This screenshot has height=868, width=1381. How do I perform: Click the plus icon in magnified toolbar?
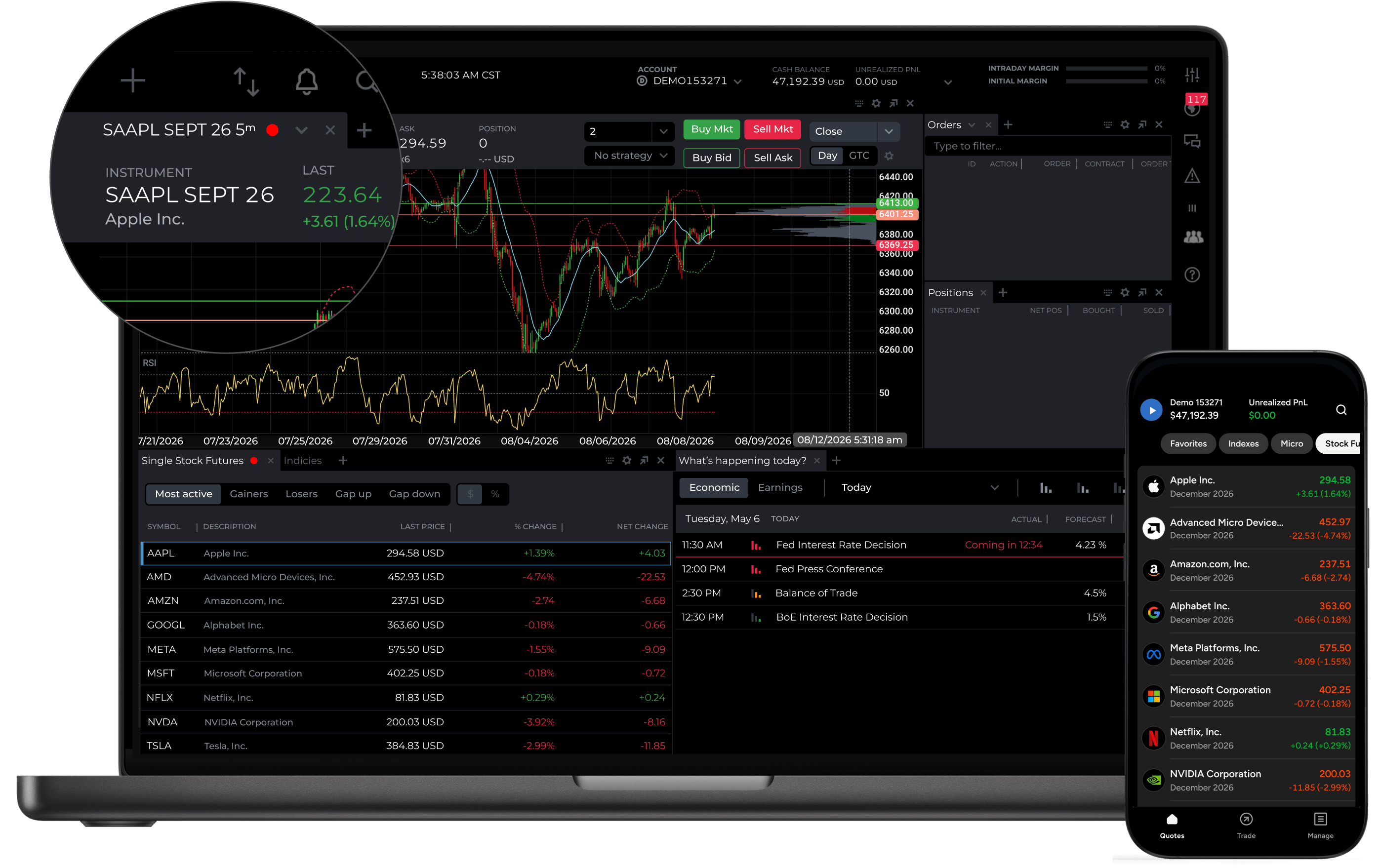pos(132,80)
